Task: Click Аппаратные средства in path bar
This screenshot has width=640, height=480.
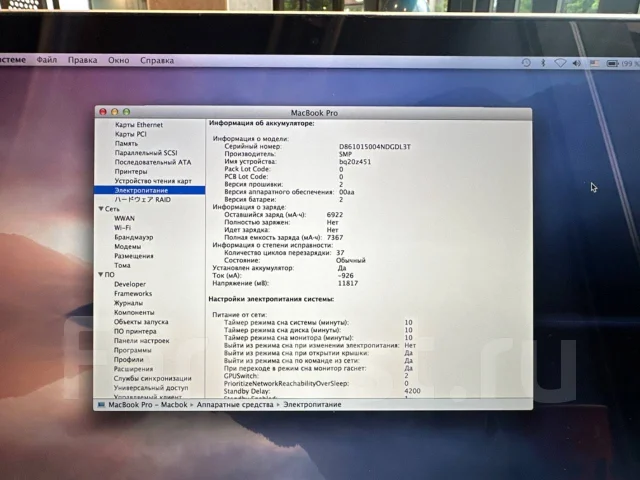Action: tap(235, 404)
